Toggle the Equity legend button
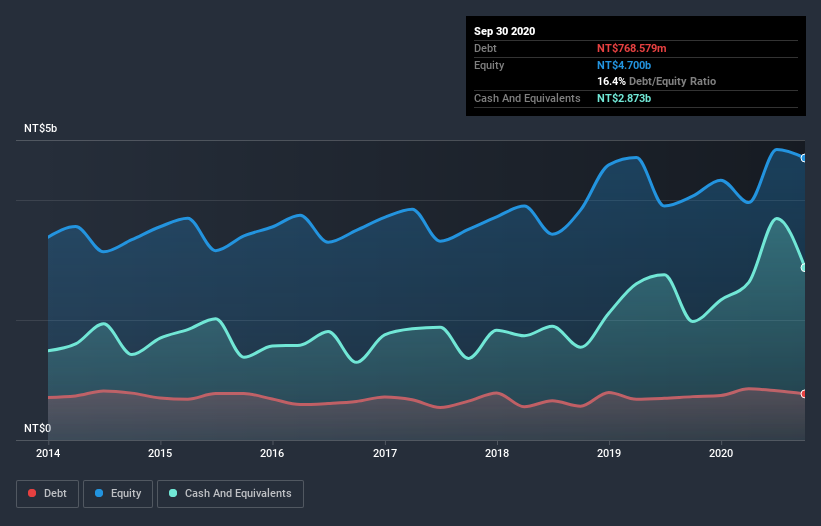 click(118, 494)
